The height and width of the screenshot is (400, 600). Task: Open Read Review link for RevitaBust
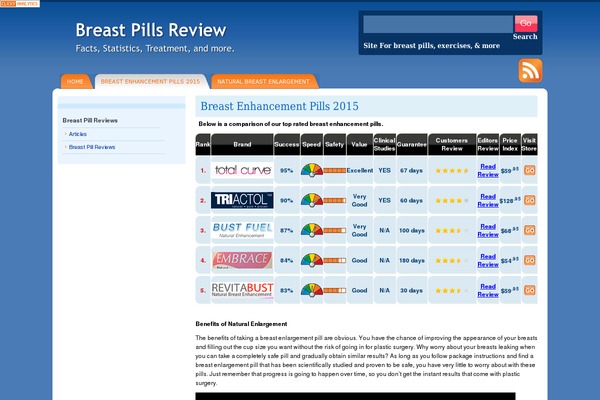(x=488, y=290)
